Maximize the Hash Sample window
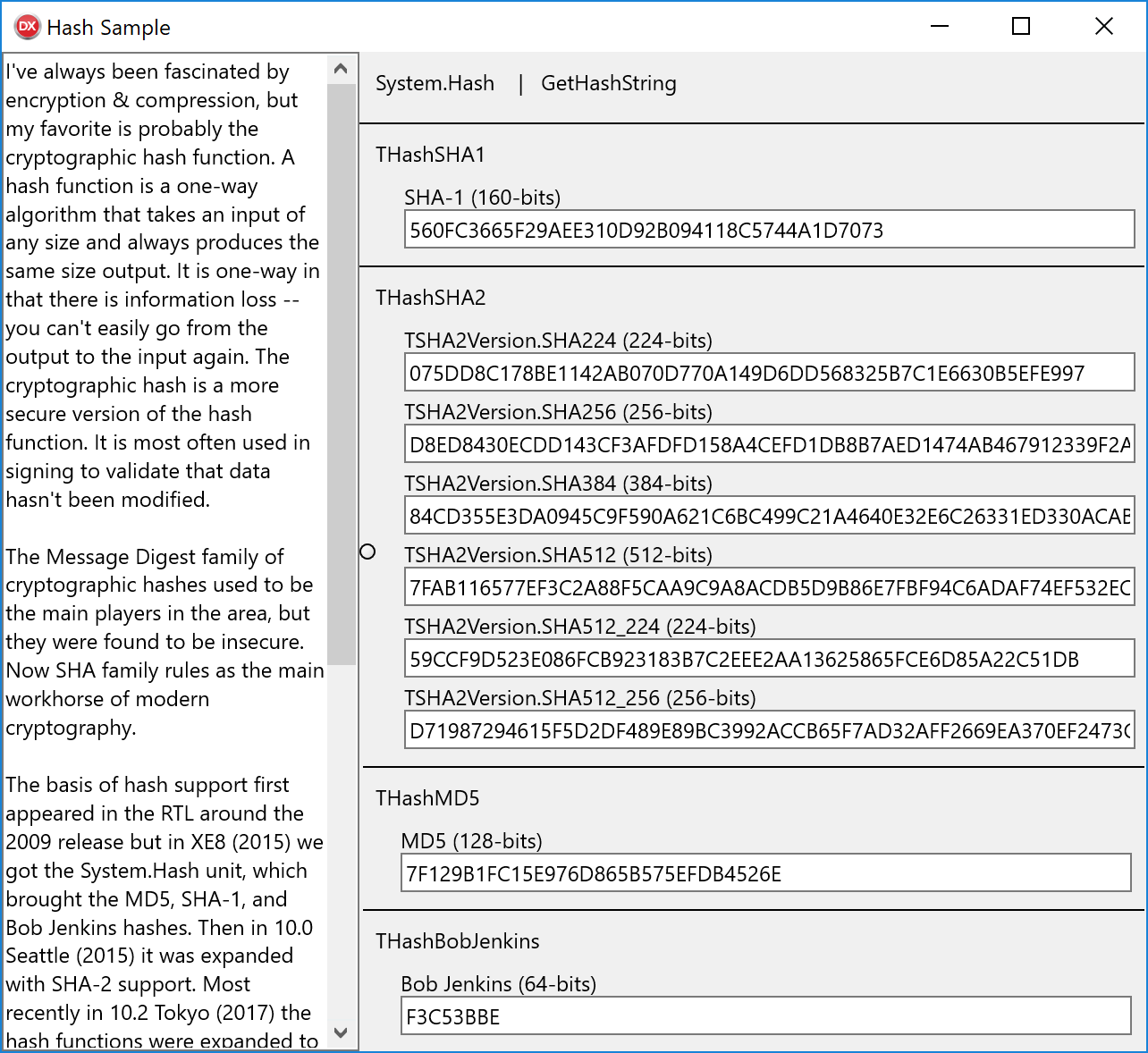The height and width of the screenshot is (1053, 1148). click(x=1021, y=27)
